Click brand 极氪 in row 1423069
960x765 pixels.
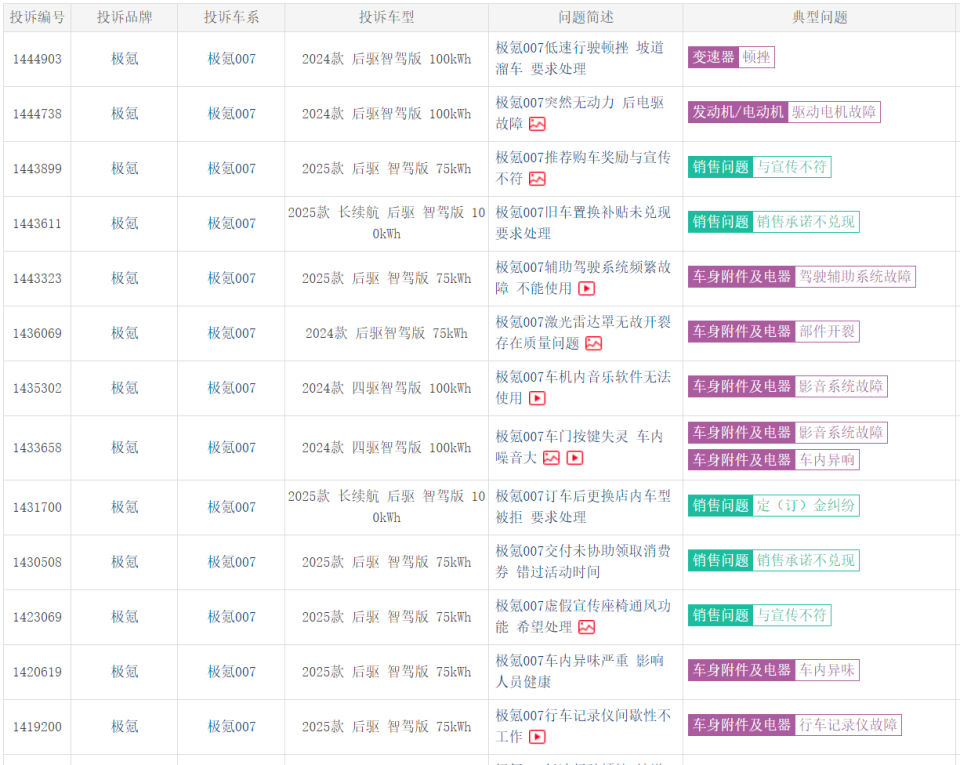click(x=125, y=617)
